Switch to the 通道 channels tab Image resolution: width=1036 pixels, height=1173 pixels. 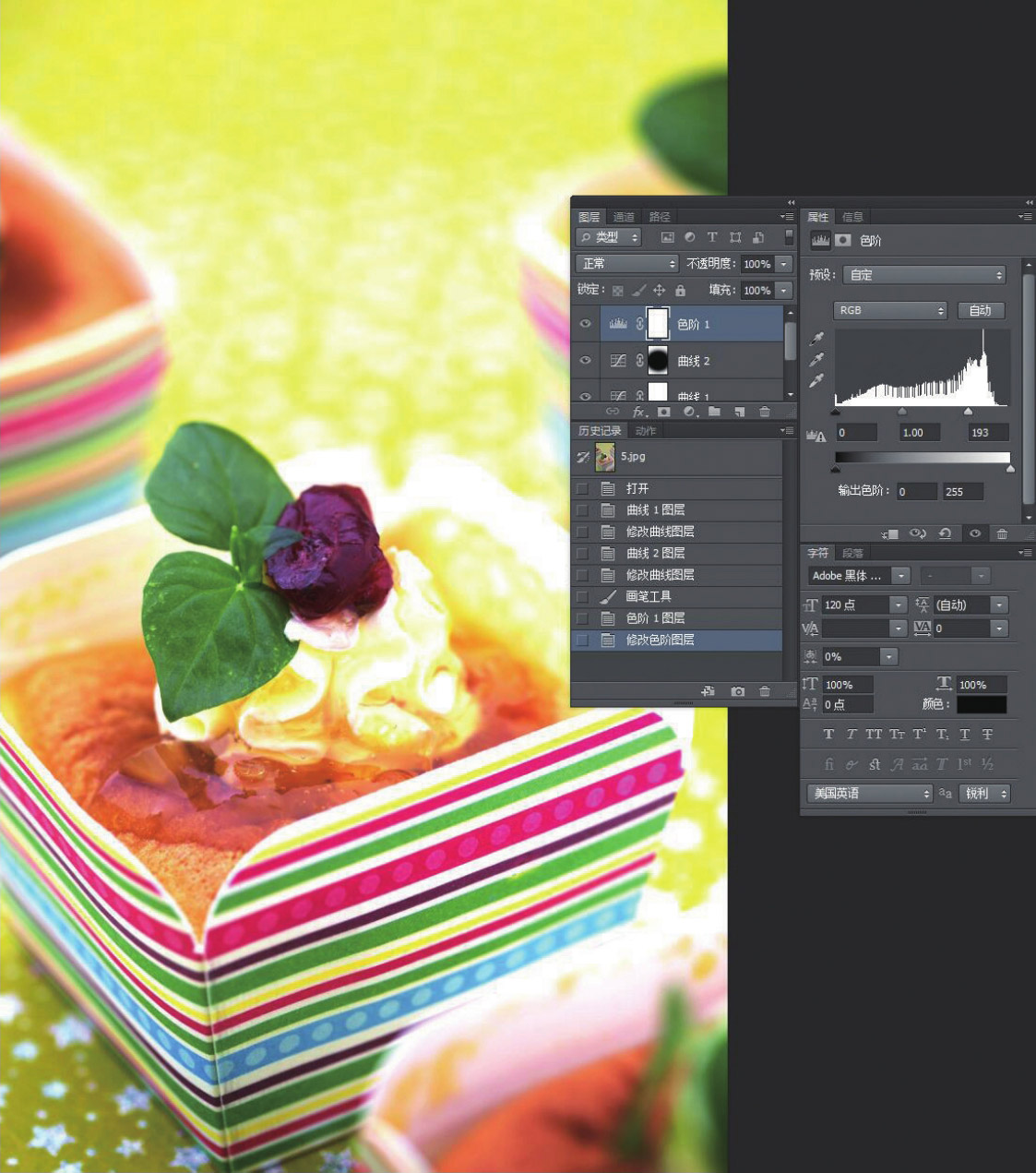point(624,217)
